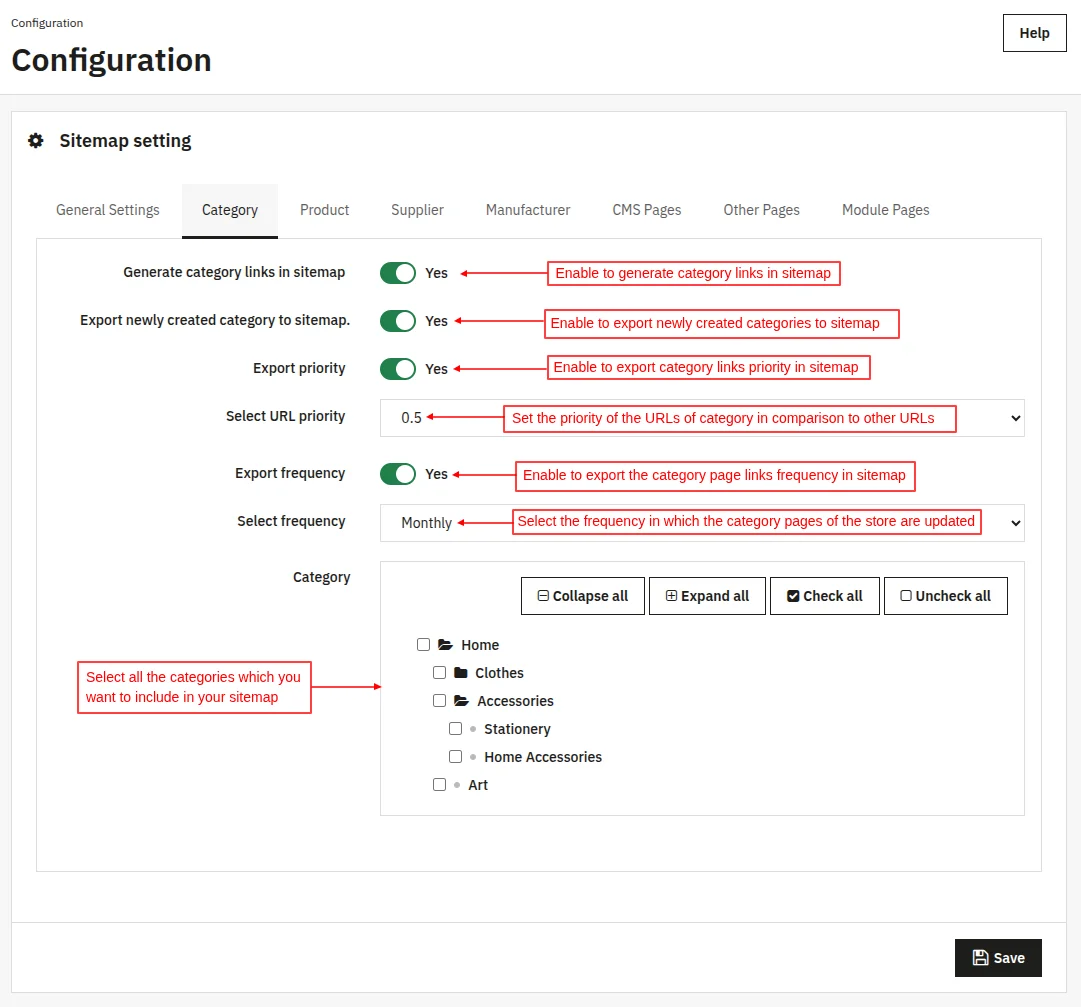
Task: Open the Category tab
Action: (230, 210)
